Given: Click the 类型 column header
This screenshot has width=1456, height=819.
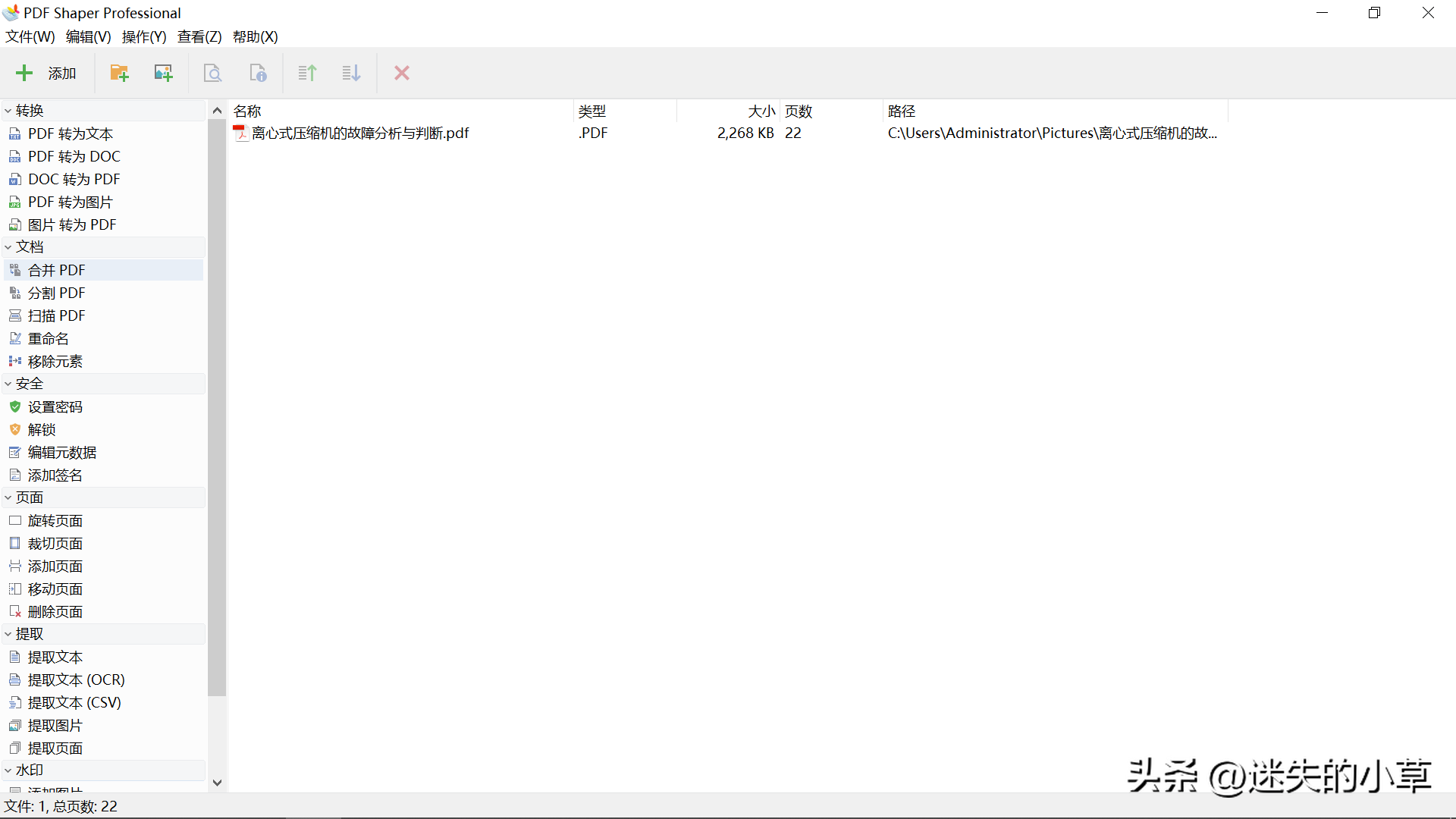Looking at the screenshot, I should [x=625, y=111].
